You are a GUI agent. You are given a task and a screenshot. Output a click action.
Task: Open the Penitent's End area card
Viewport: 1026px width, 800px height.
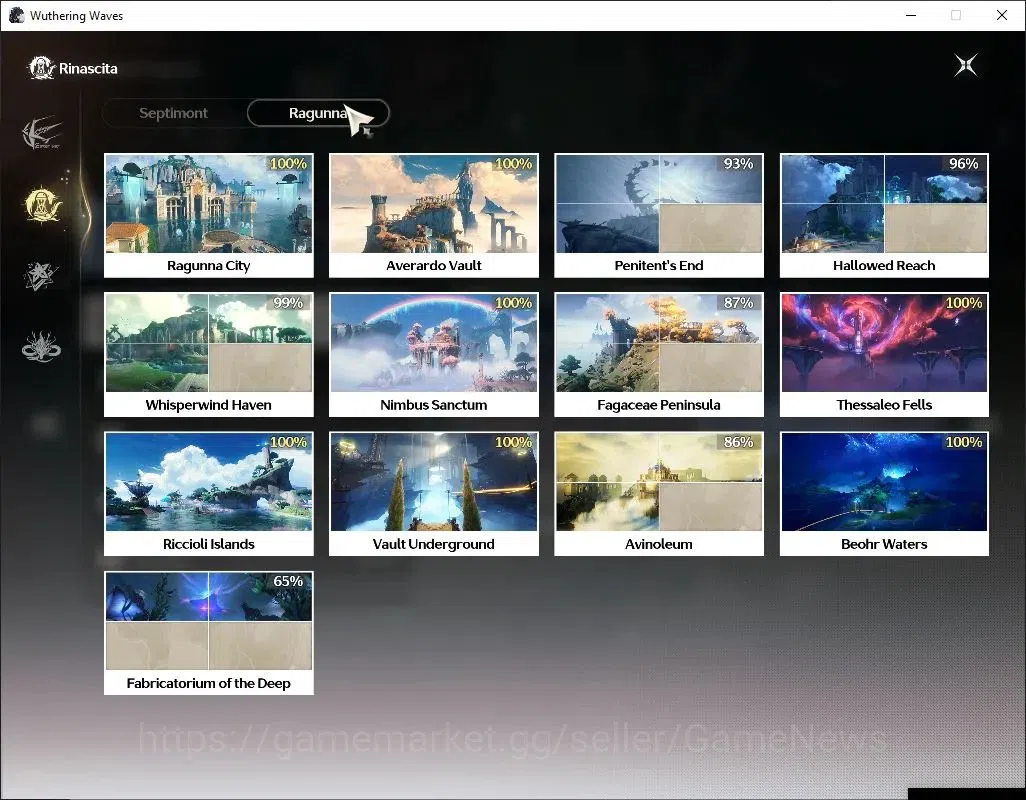[x=659, y=215]
